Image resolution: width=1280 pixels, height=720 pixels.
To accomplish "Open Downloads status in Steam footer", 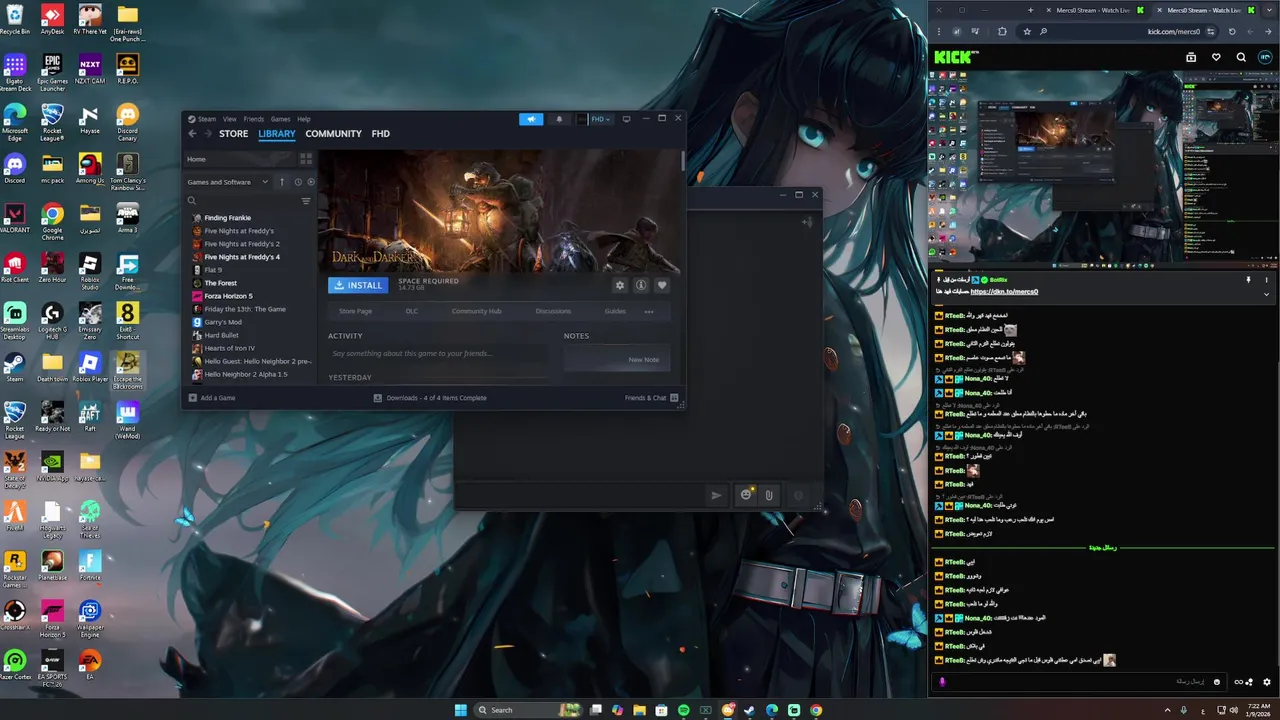I will (430, 398).
